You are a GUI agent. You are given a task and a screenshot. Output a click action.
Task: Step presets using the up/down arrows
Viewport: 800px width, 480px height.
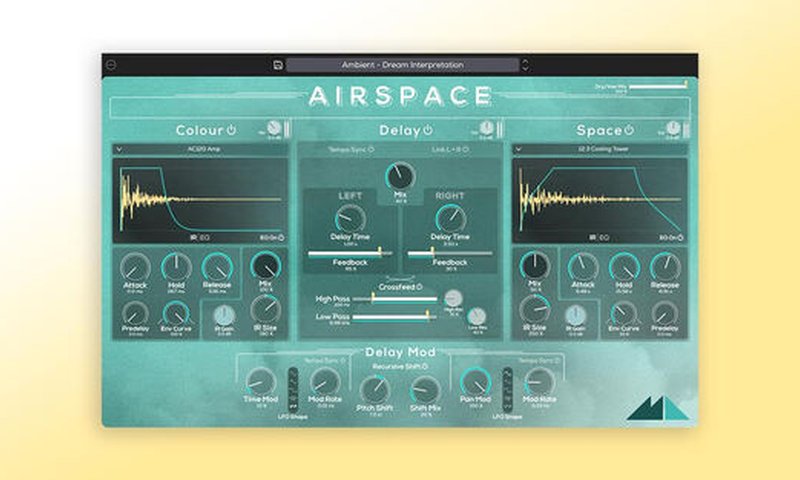(526, 65)
